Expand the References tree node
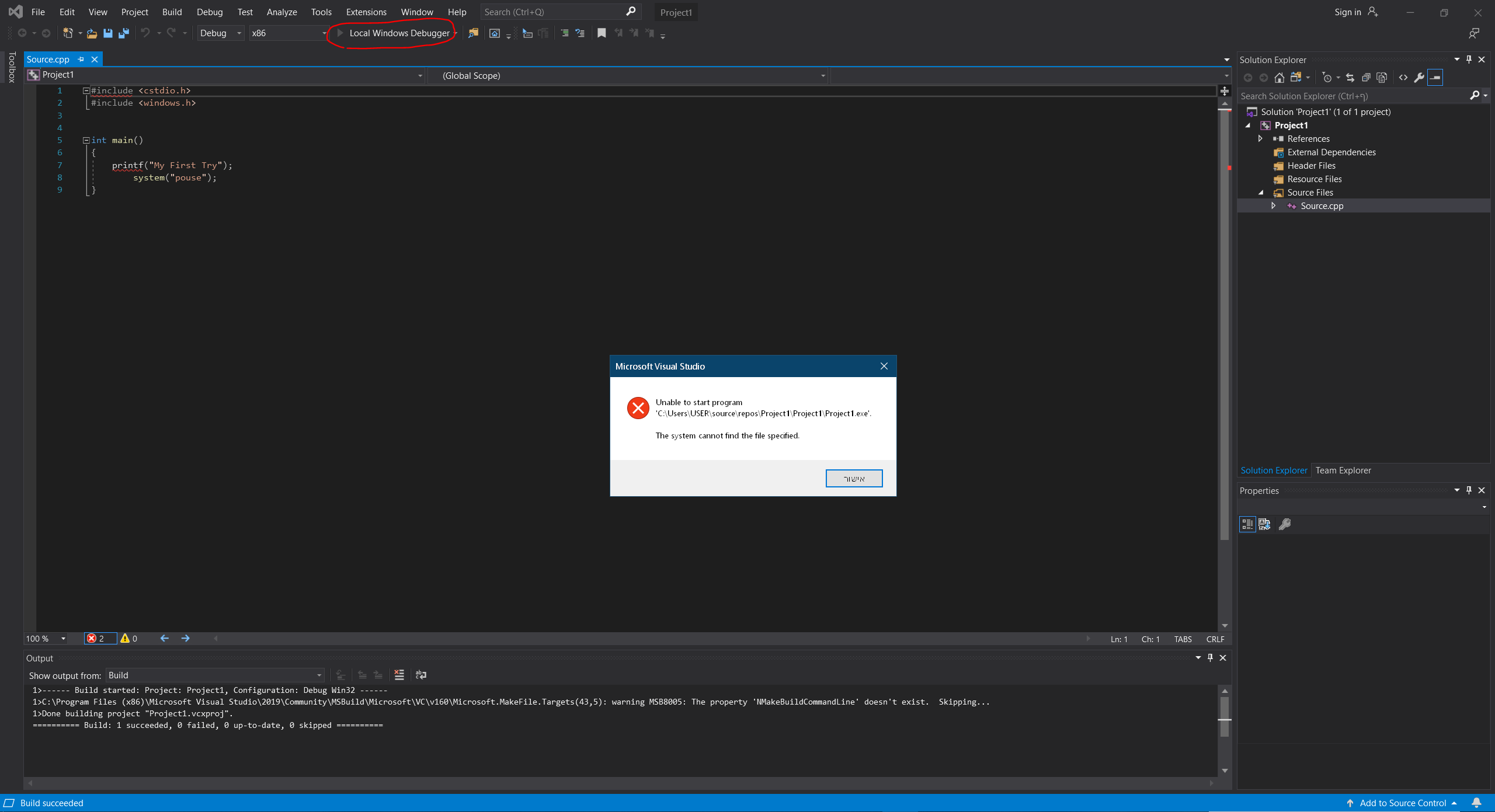This screenshot has width=1495, height=812. 1260,139
